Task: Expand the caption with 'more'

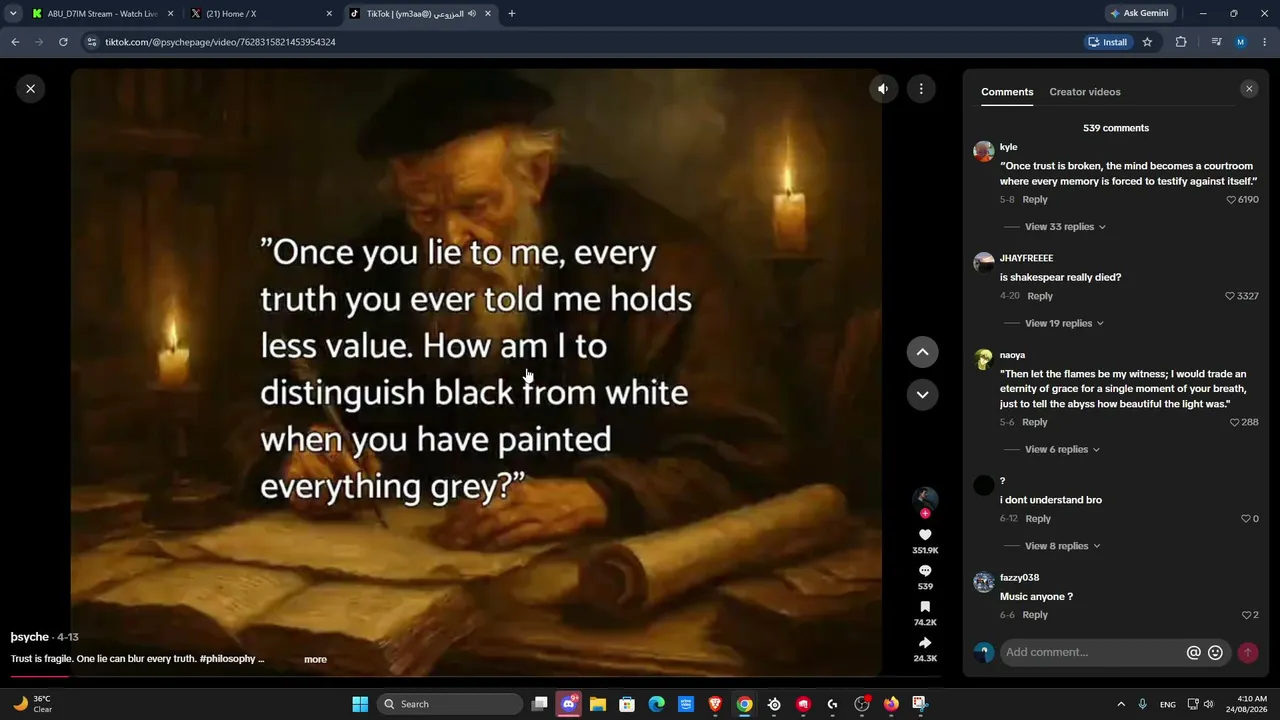Action: (x=315, y=660)
